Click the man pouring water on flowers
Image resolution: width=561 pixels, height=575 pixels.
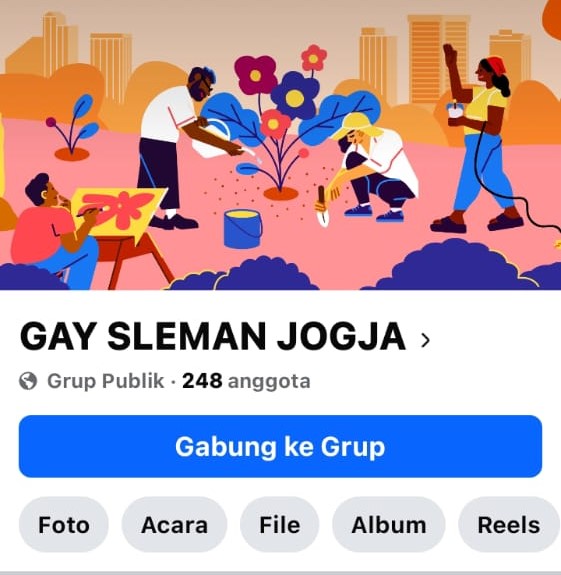(180, 147)
